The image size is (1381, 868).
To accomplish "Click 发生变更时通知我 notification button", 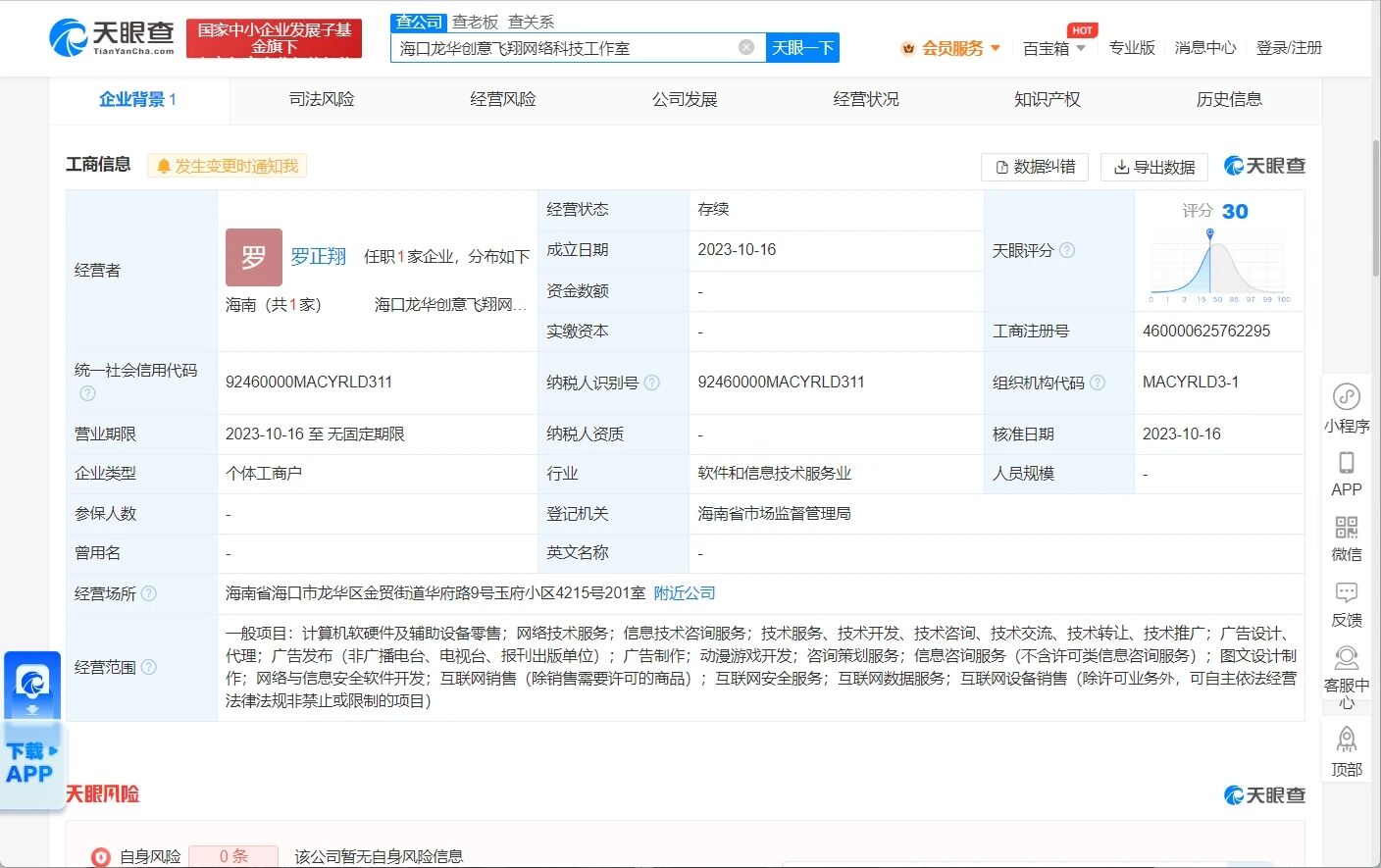I will click(x=228, y=166).
